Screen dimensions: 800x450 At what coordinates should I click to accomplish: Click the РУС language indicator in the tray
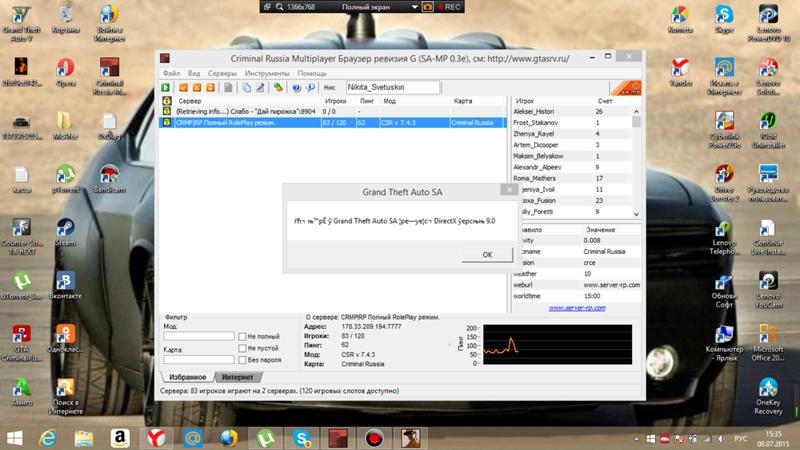(x=740, y=439)
